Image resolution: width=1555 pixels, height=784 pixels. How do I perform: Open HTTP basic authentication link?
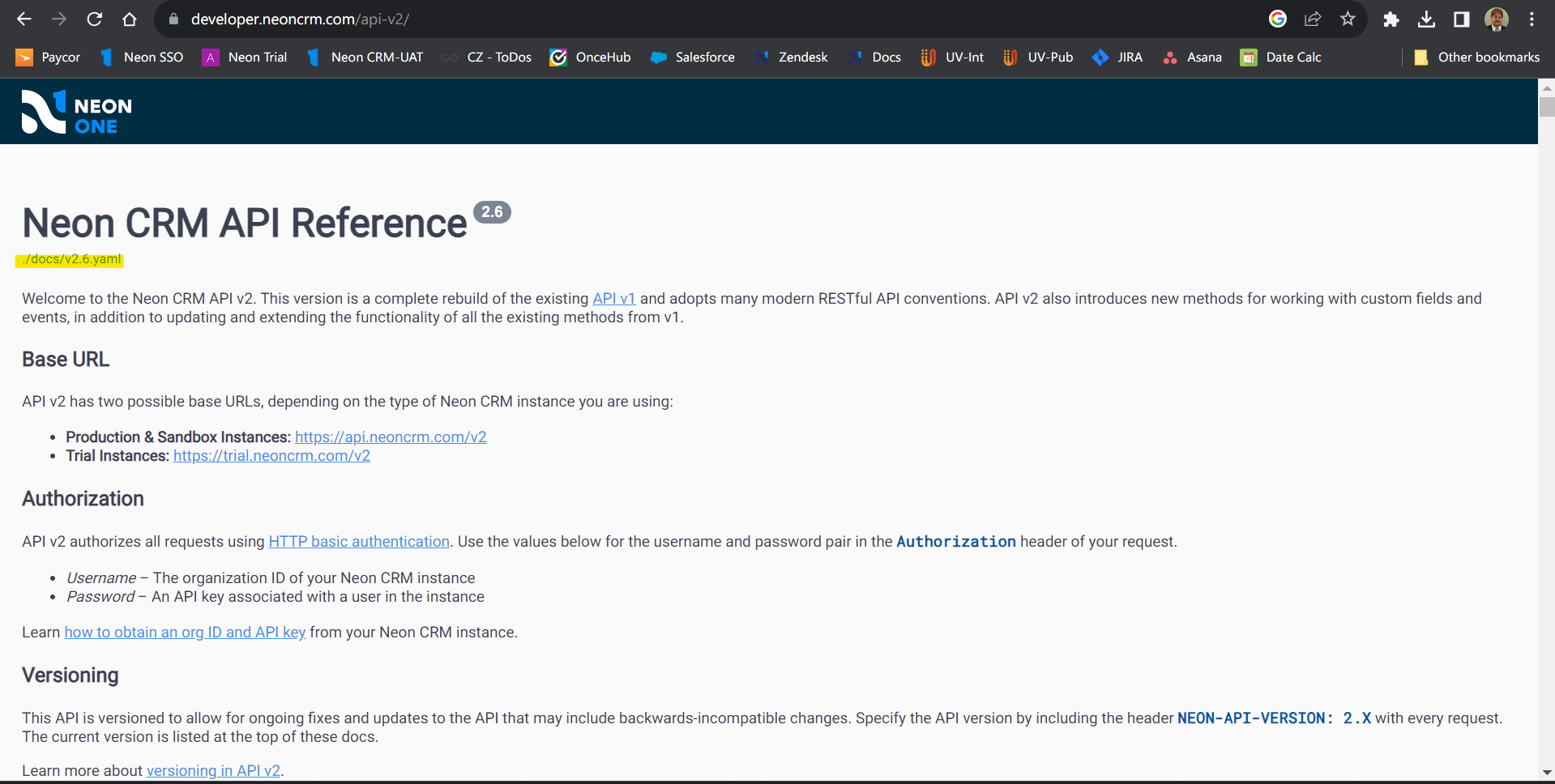(x=359, y=542)
